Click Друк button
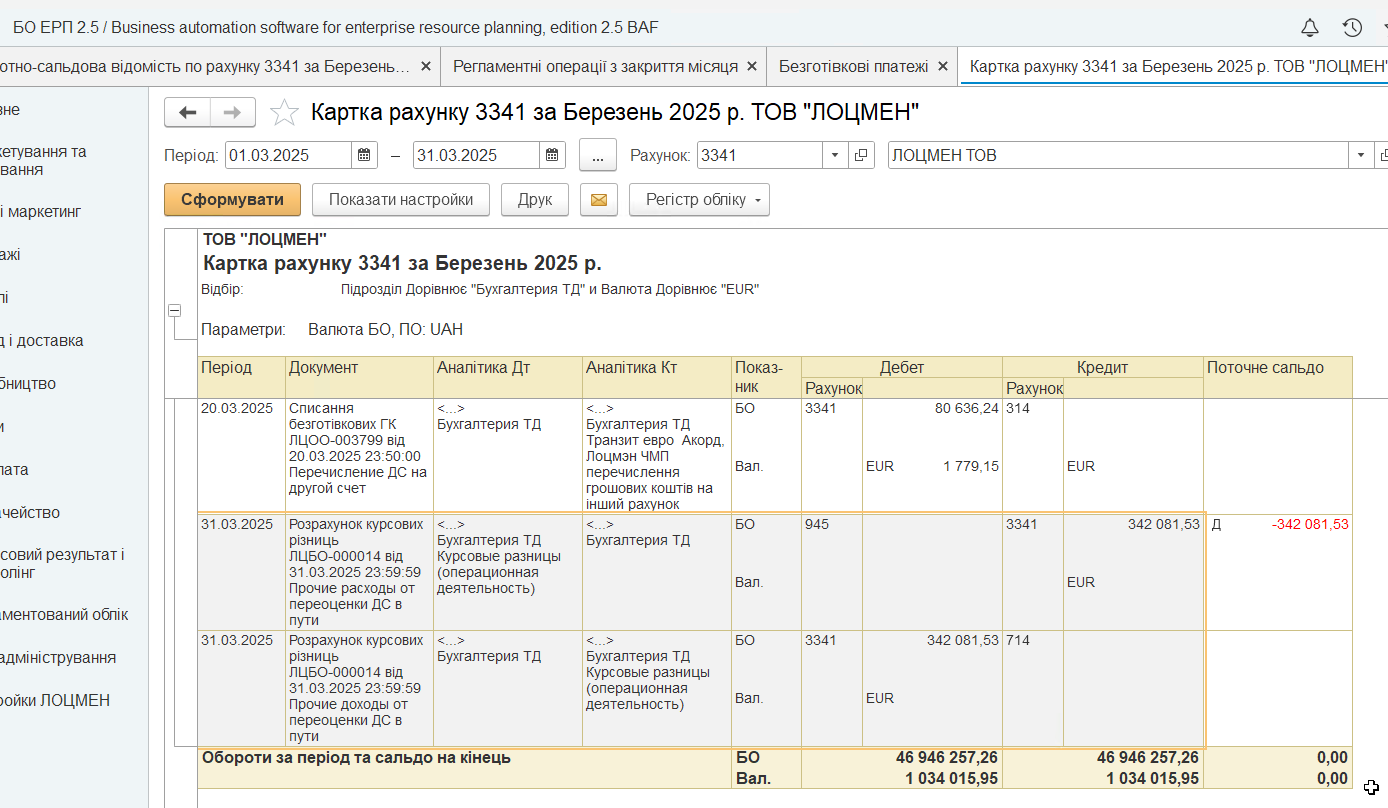This screenshot has width=1388, height=808. tap(535, 200)
